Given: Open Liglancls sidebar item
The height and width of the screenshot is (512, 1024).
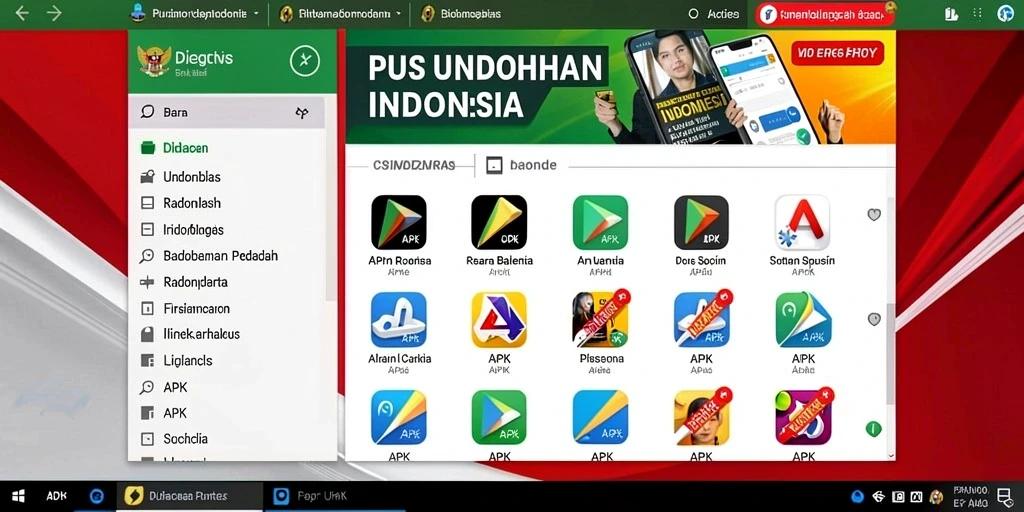Looking at the screenshot, I should pos(187,360).
